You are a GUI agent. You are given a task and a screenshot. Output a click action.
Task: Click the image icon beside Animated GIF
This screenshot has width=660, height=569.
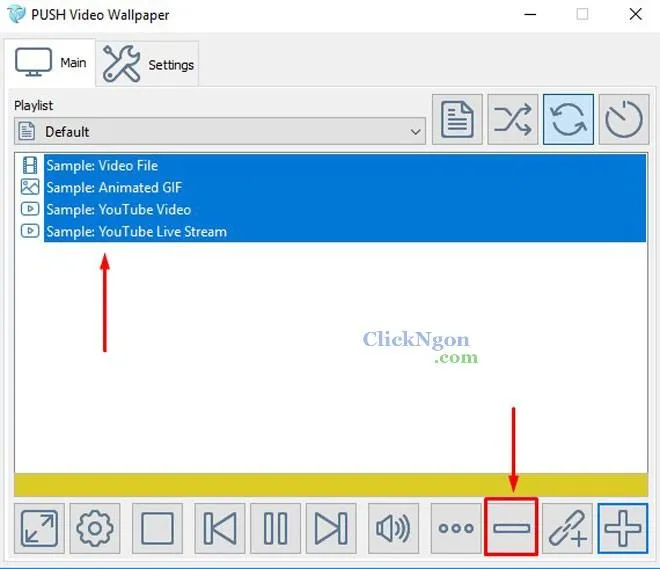[30, 187]
